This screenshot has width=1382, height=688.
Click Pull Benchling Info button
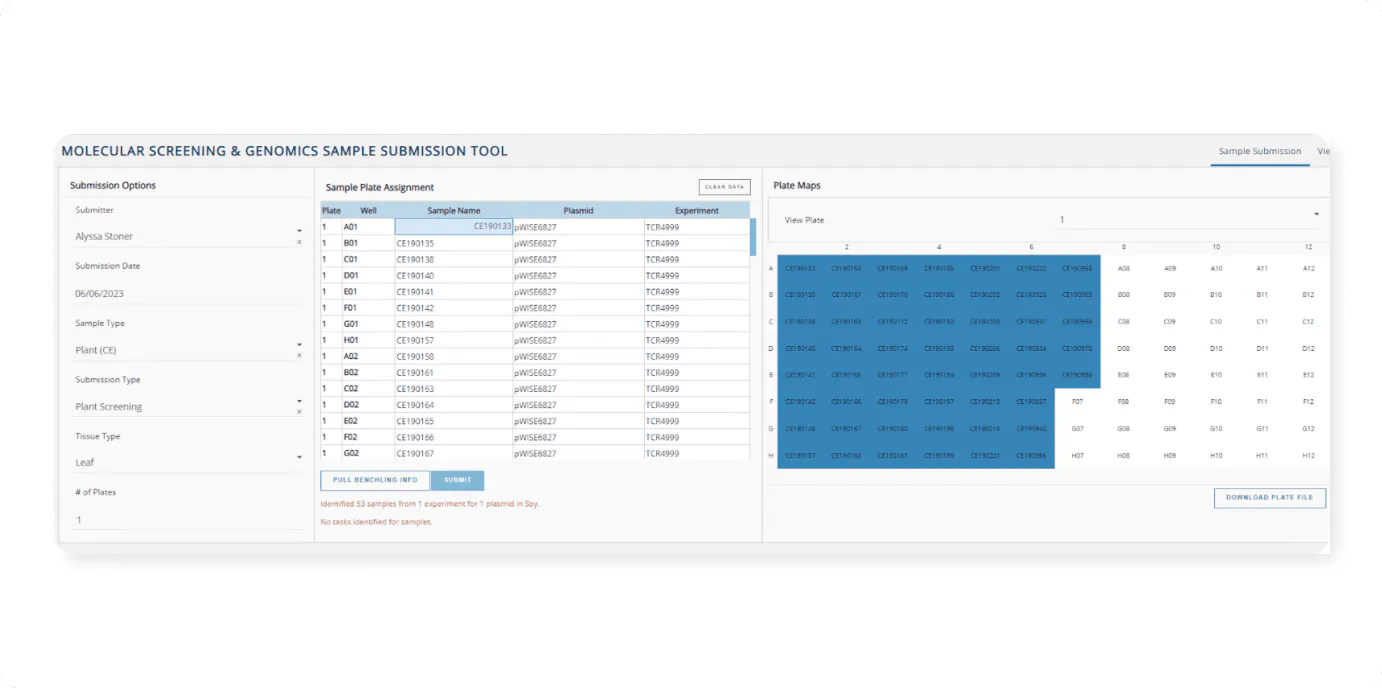(375, 480)
